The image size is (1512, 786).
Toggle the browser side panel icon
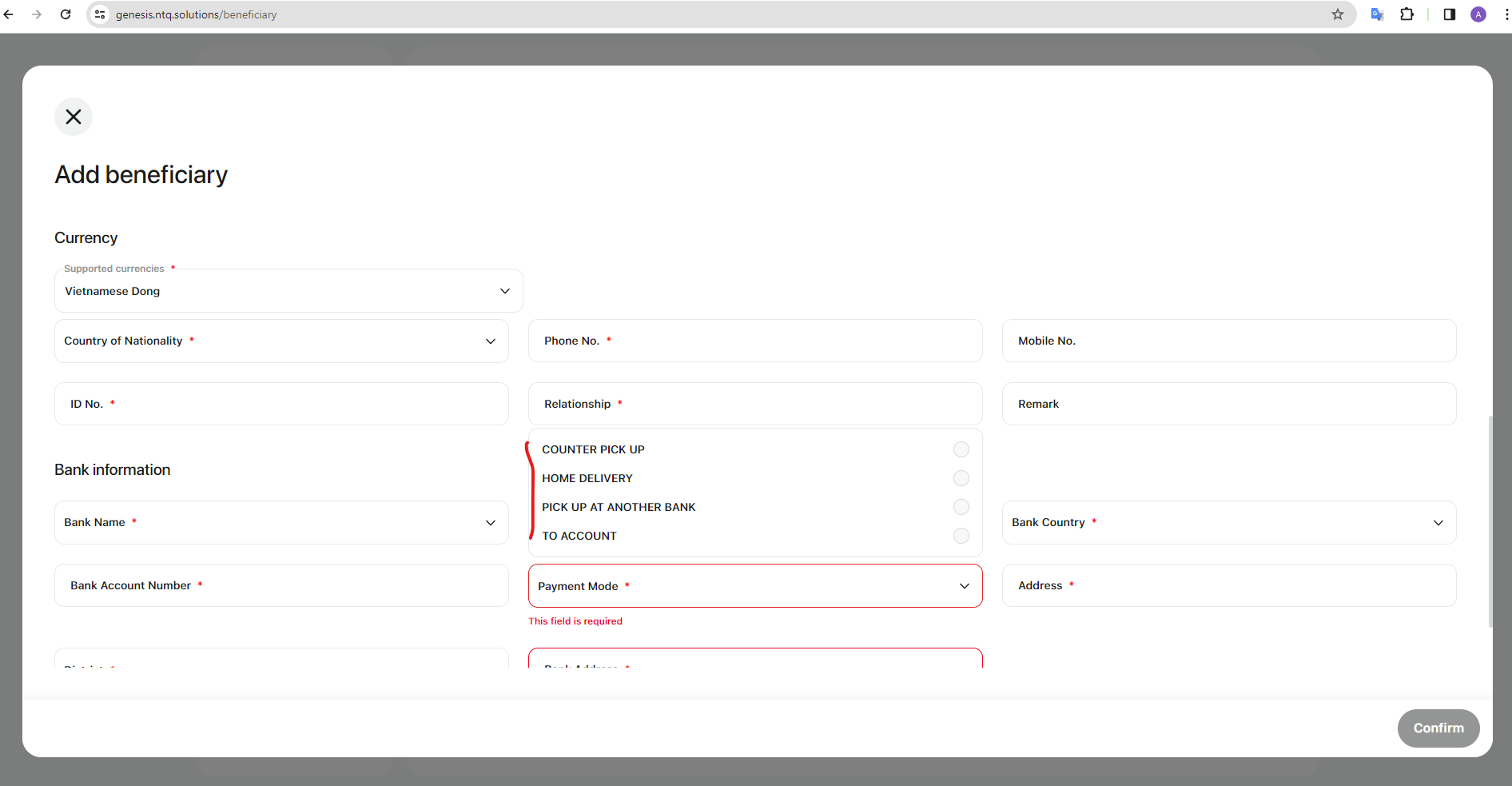(x=1449, y=14)
